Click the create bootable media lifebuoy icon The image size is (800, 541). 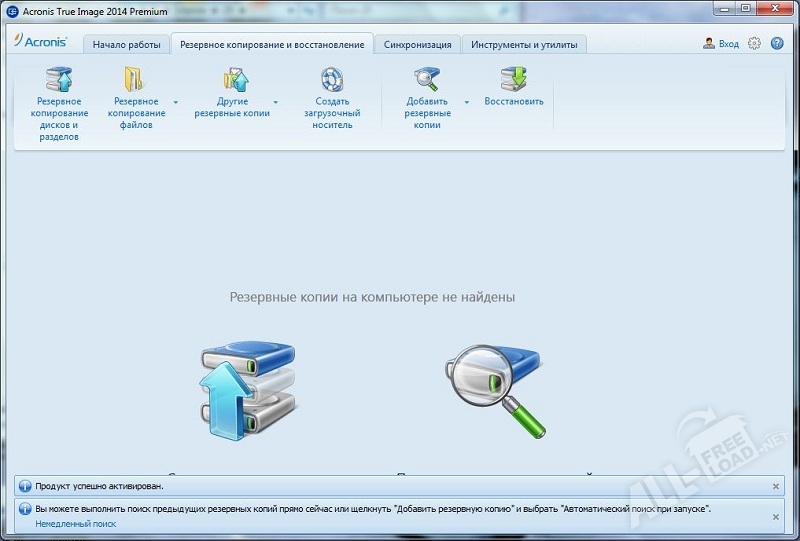click(x=332, y=79)
